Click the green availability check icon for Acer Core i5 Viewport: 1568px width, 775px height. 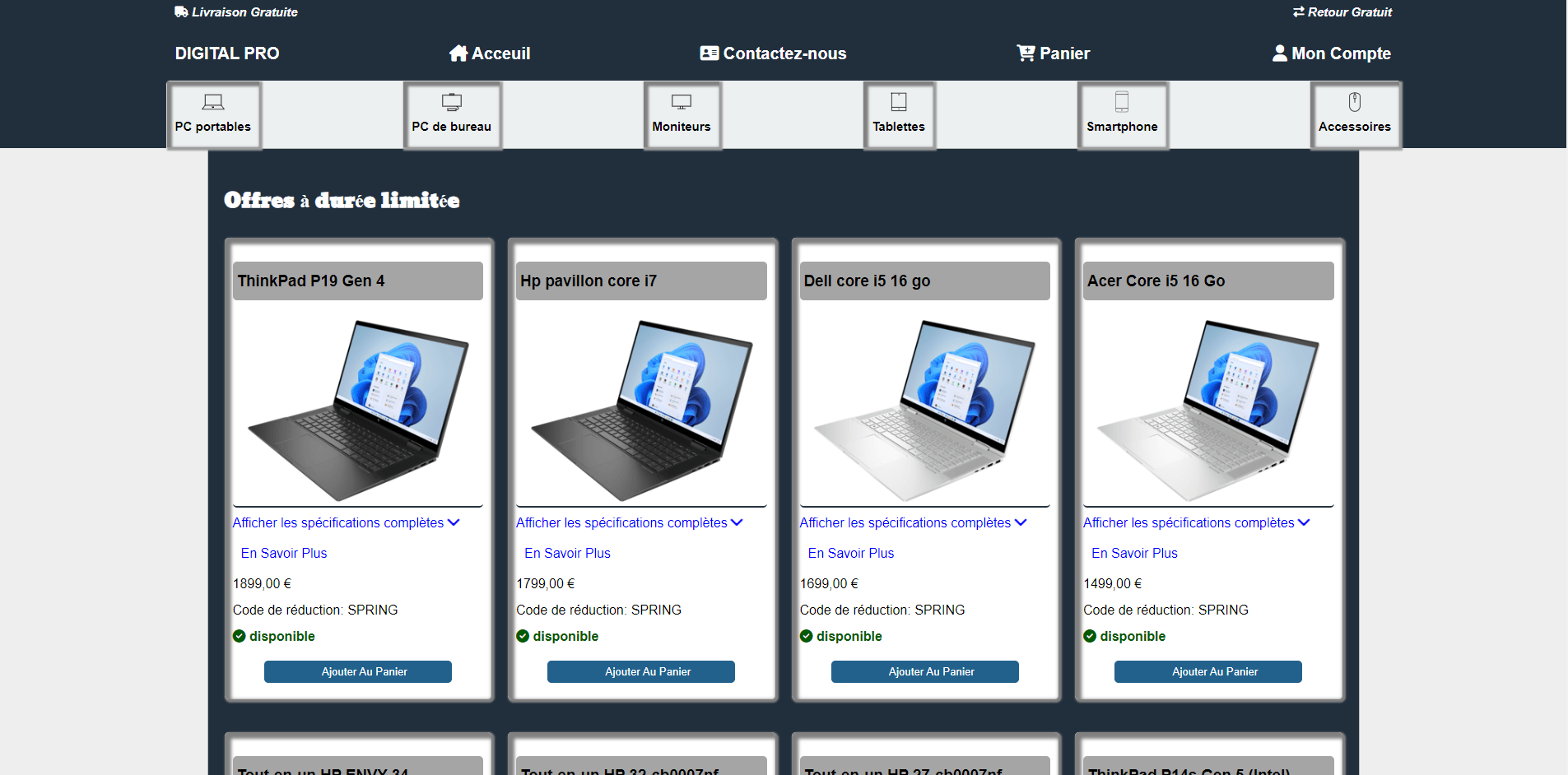[x=1090, y=636]
